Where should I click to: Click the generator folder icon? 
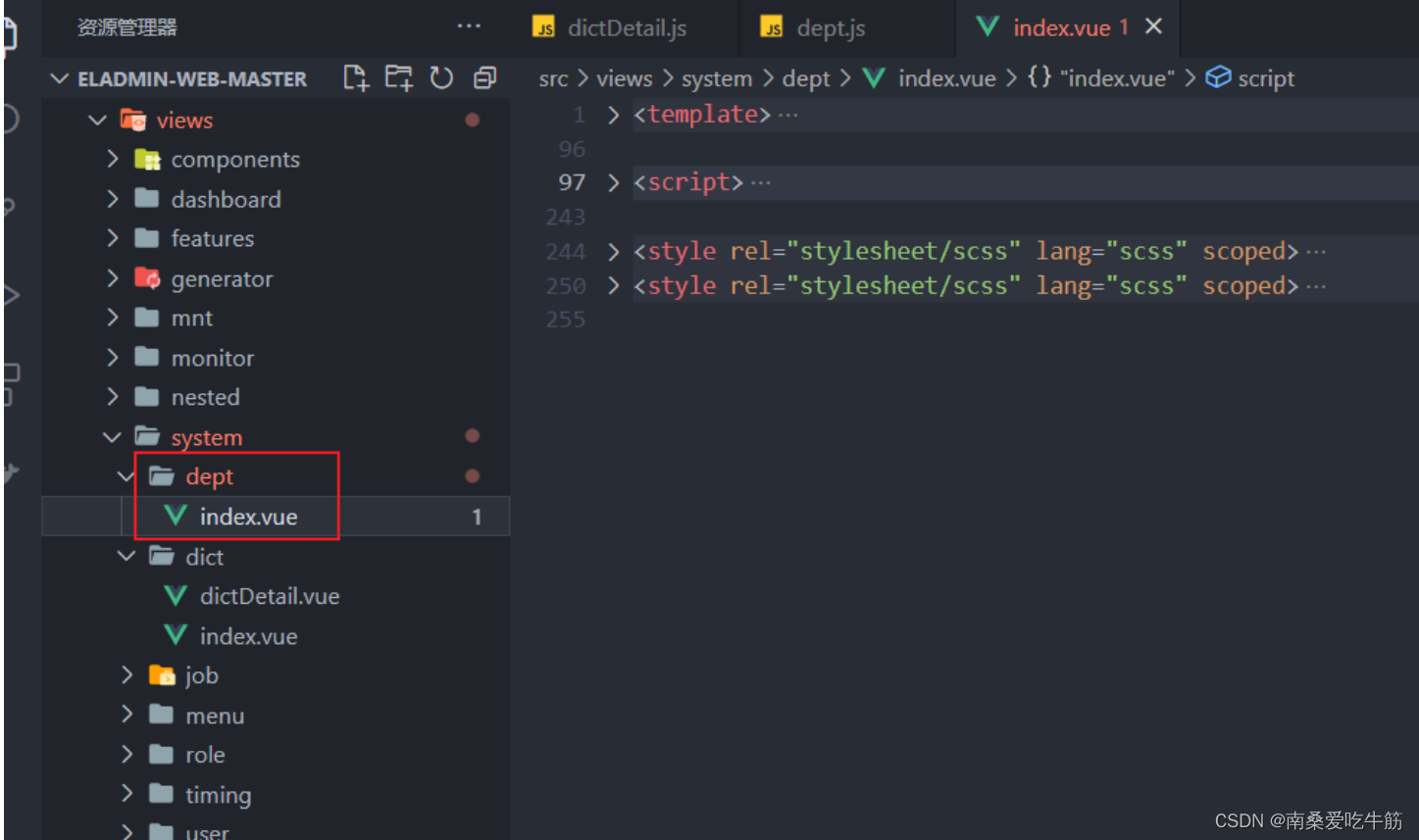(147, 278)
